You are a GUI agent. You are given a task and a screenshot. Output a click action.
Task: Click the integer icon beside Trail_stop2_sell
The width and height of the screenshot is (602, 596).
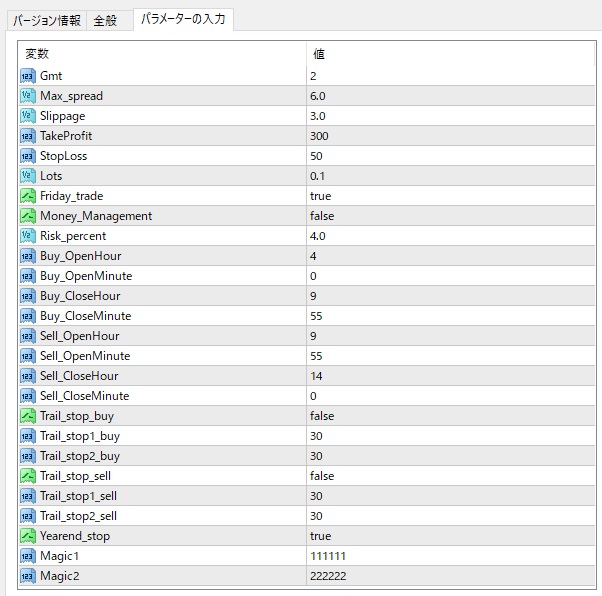point(28,516)
